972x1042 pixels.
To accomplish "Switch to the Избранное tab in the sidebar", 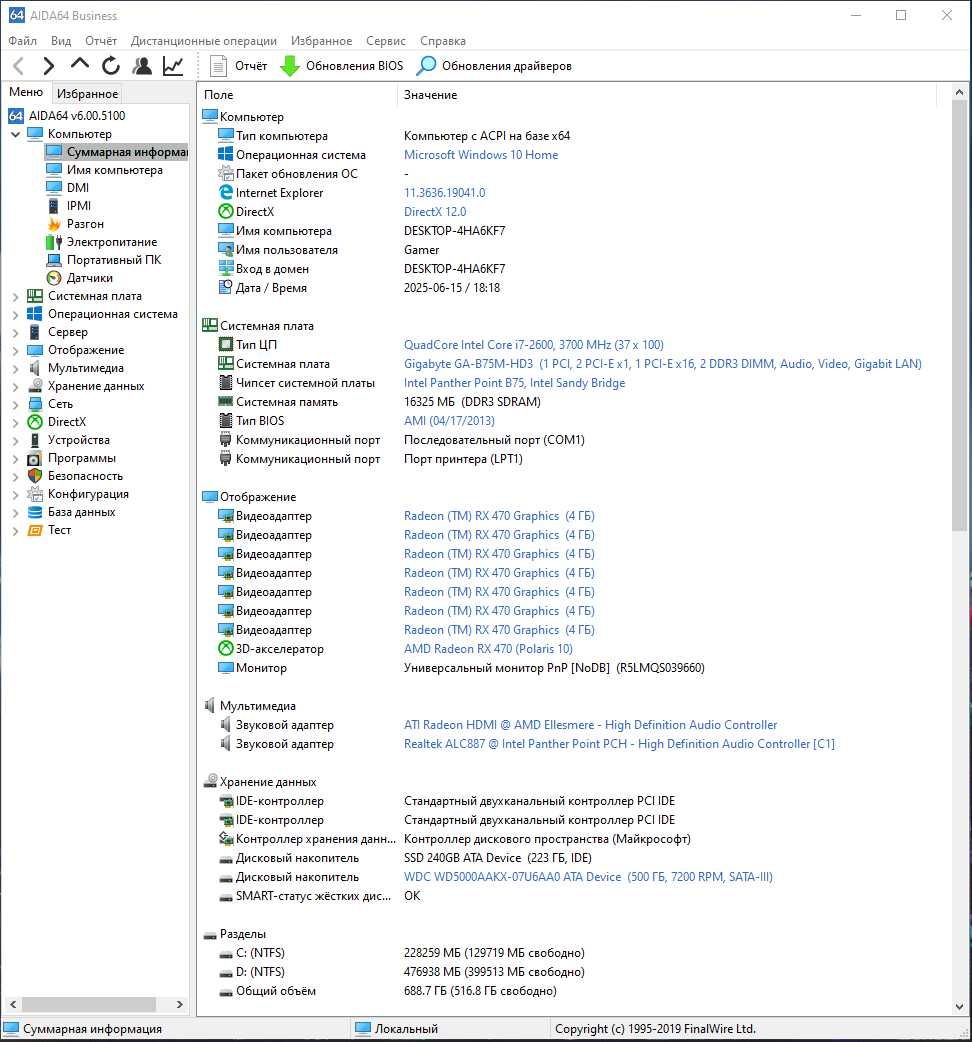I will [x=88, y=94].
